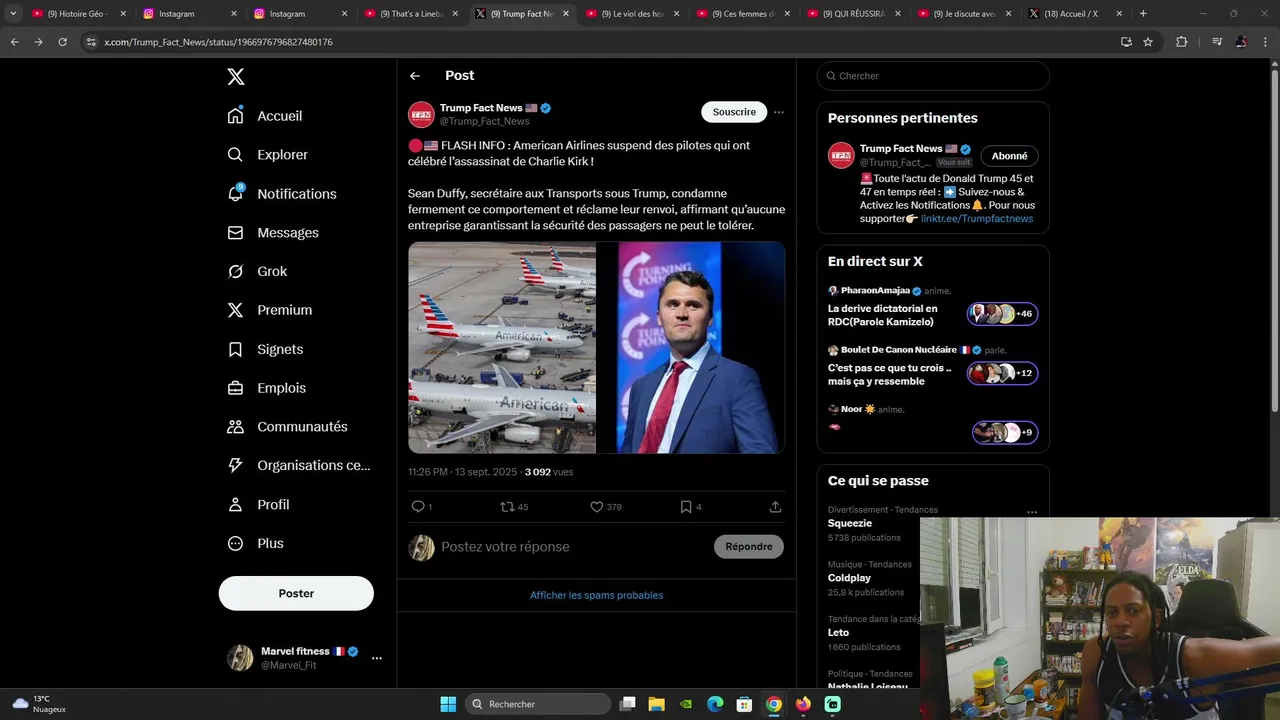1280x720 pixels.
Task: Open Signets bookmarks page
Action: tap(265, 349)
